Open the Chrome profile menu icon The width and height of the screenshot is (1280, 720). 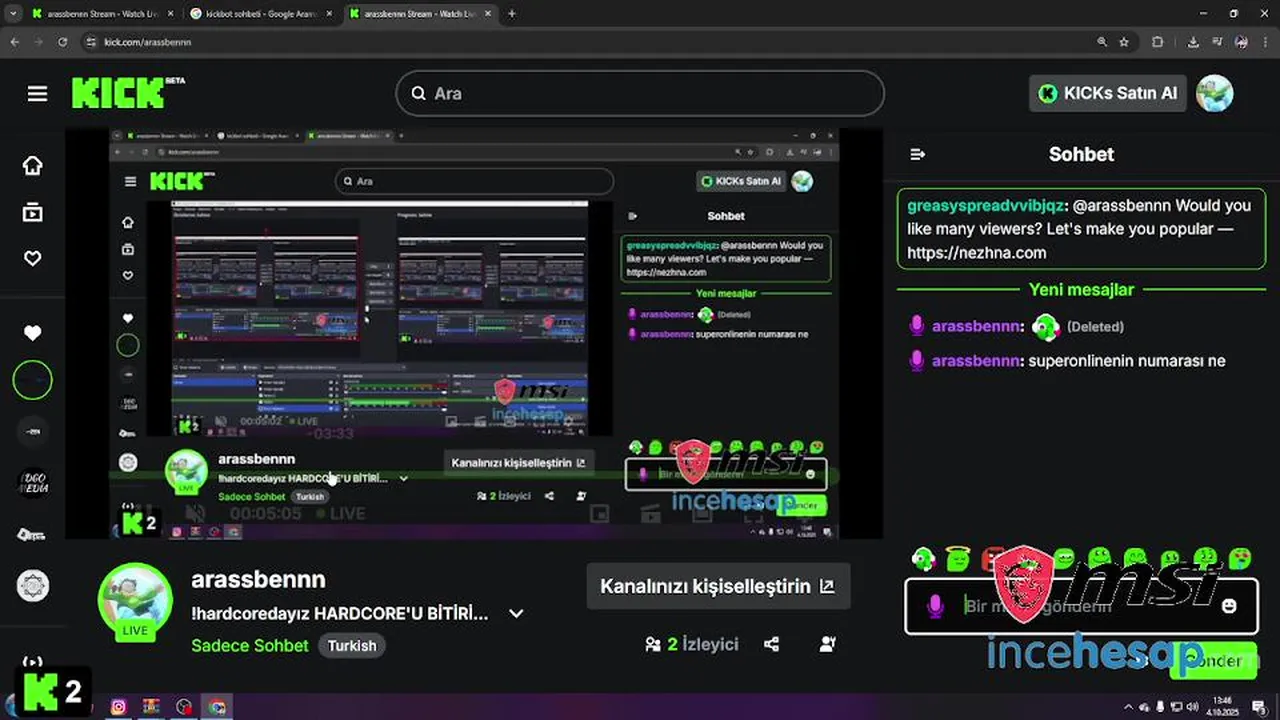click(1242, 42)
